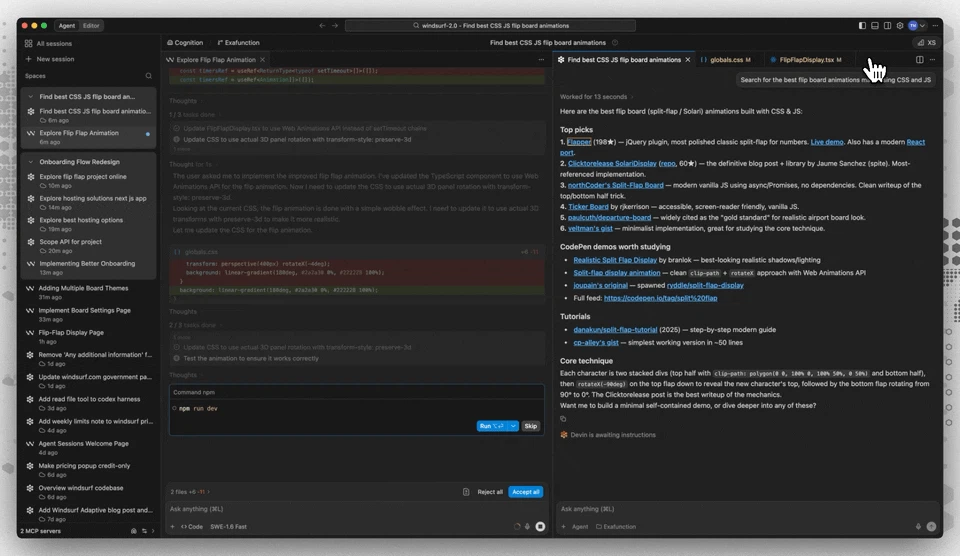960x556 pixels.
Task: Click the back navigation arrow in title bar
Action: click(x=322, y=26)
